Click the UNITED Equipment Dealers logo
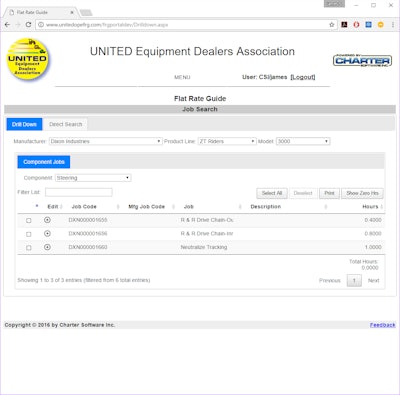400x395 pixels. (28, 59)
